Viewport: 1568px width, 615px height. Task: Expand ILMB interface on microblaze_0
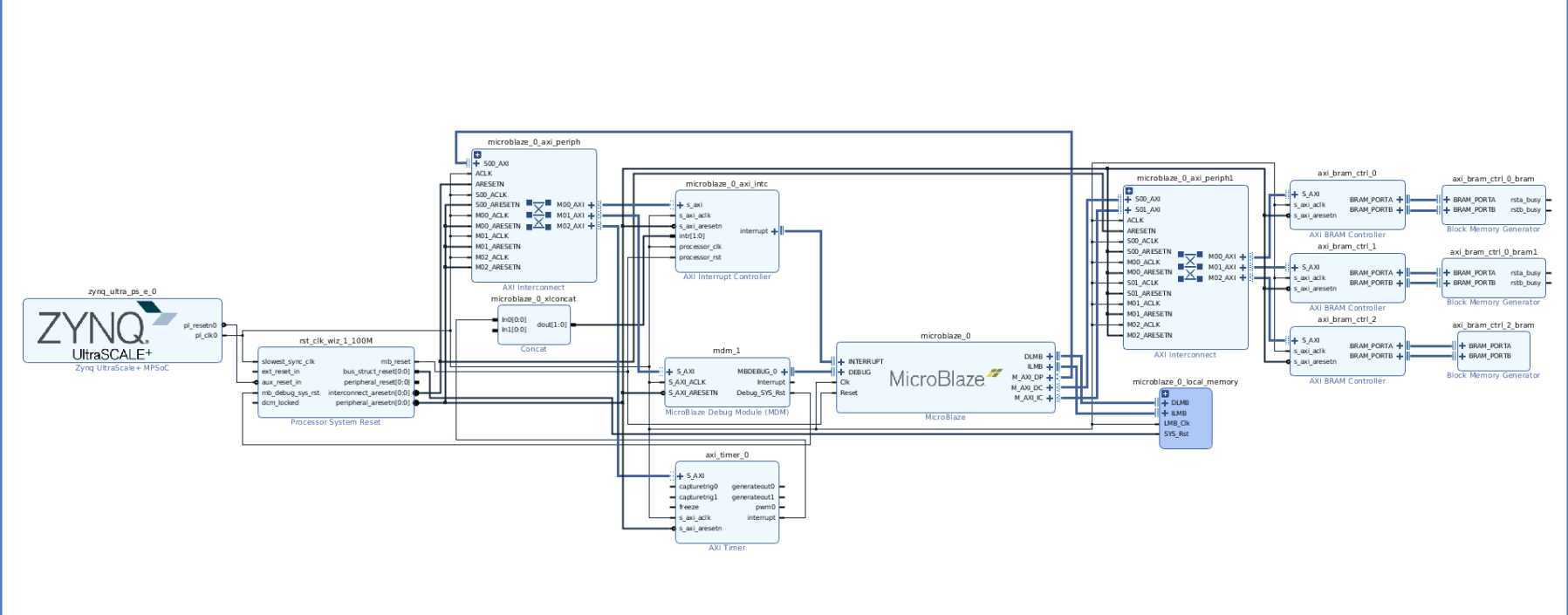click(1050, 367)
